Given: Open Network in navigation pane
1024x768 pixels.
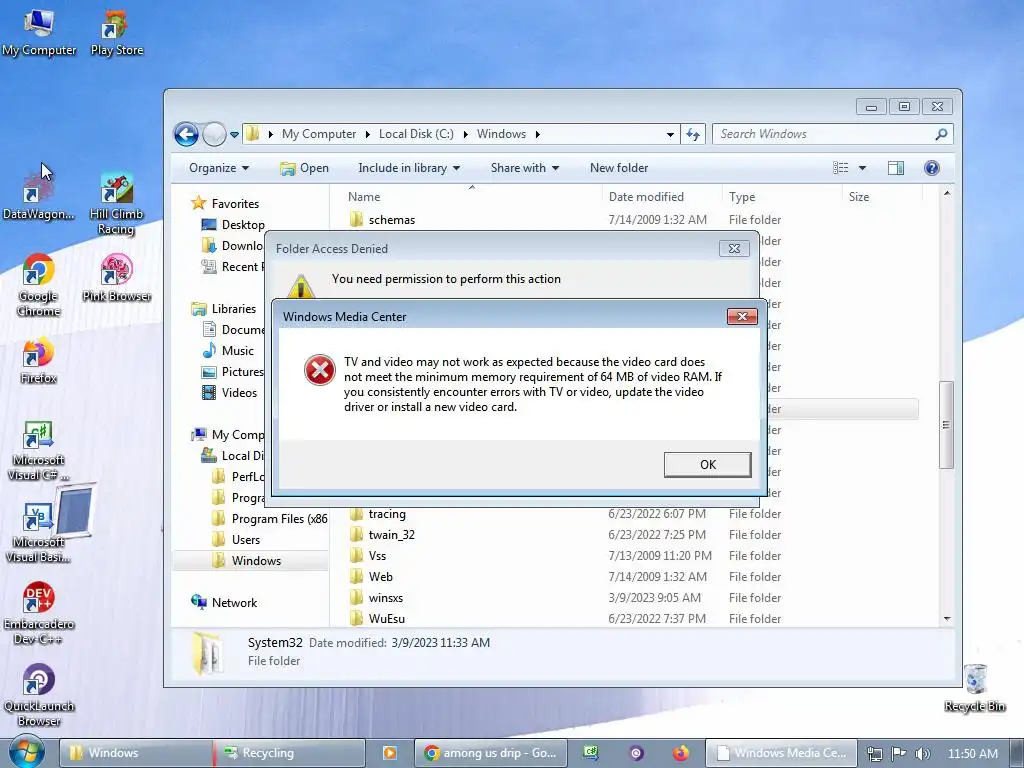Looking at the screenshot, I should coord(224,603).
